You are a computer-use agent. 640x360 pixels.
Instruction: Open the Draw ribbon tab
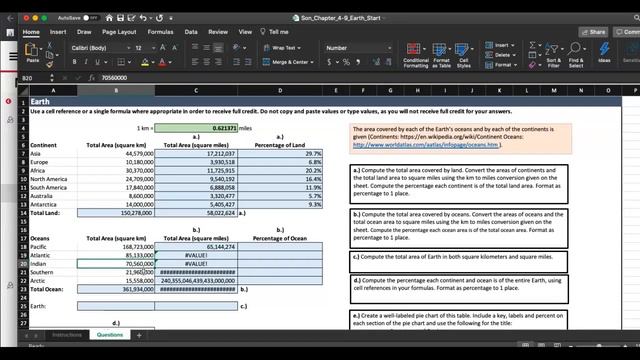click(x=84, y=32)
